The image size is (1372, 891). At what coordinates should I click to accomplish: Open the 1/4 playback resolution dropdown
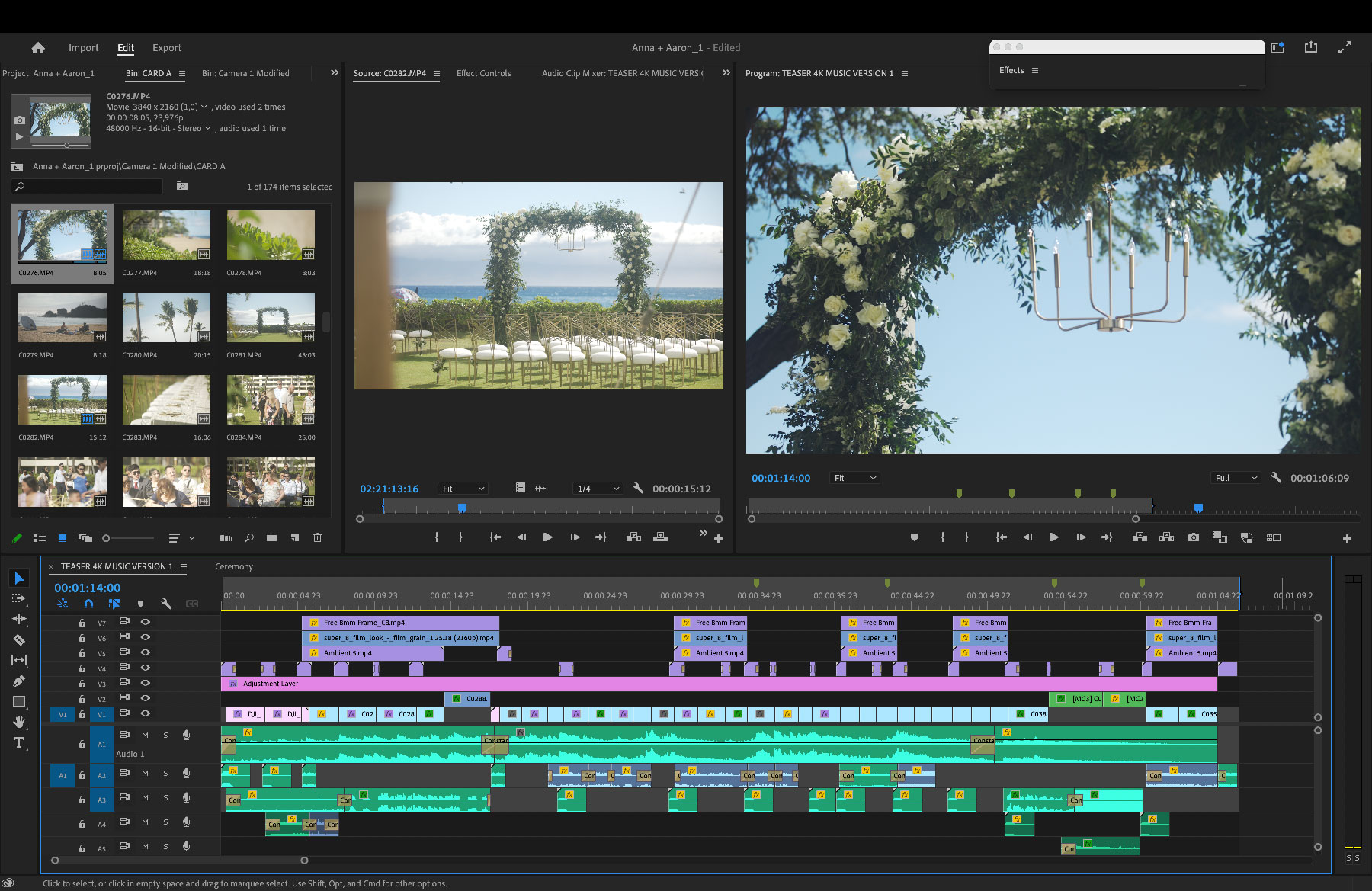pyautogui.click(x=598, y=489)
